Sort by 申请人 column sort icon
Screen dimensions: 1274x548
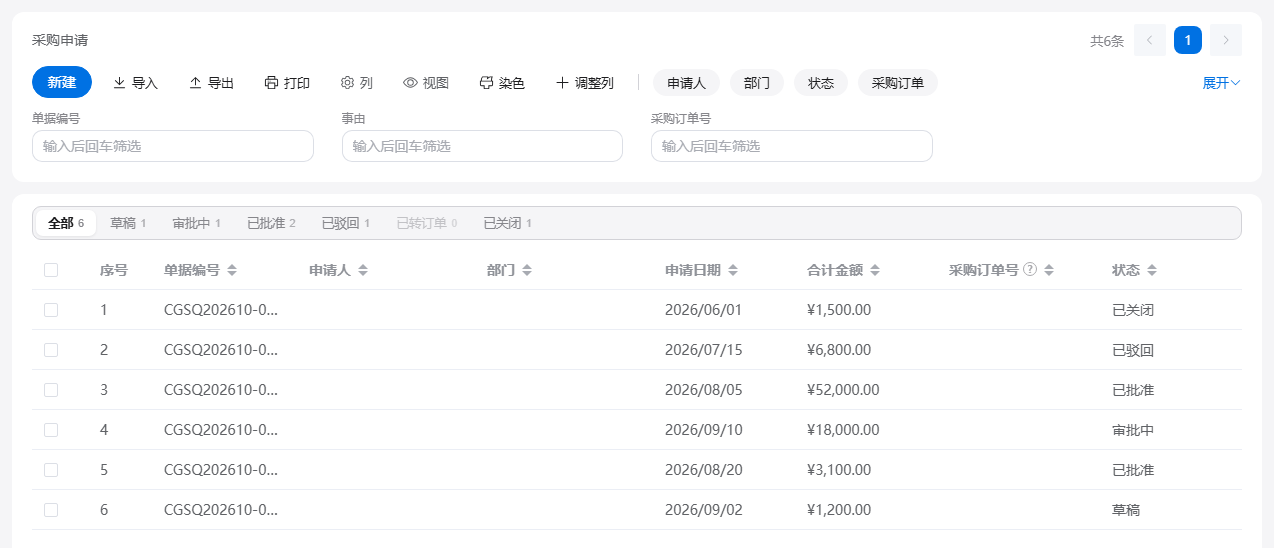(363, 270)
